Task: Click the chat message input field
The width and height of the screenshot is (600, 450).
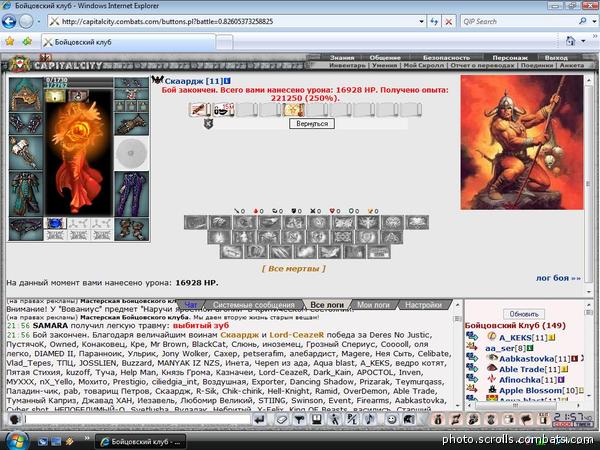Action: [138, 419]
